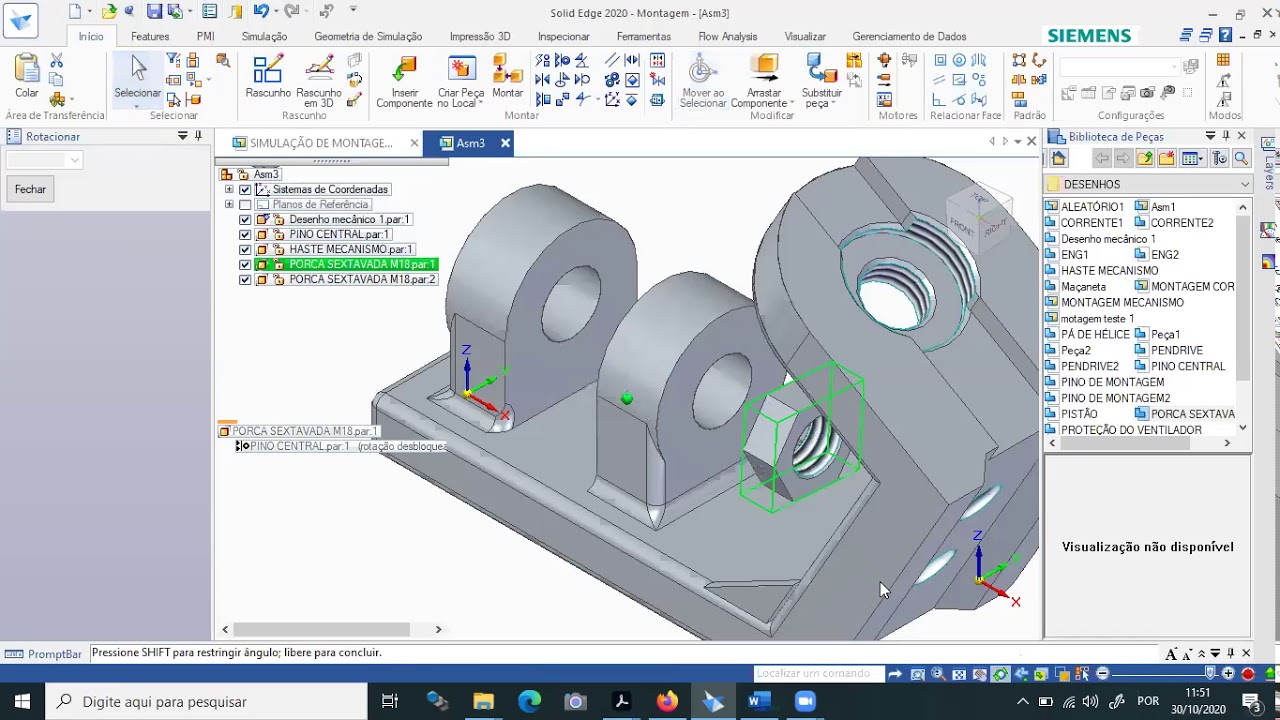1280x720 pixels.
Task: Select the Montar tool
Action: pos(507,80)
